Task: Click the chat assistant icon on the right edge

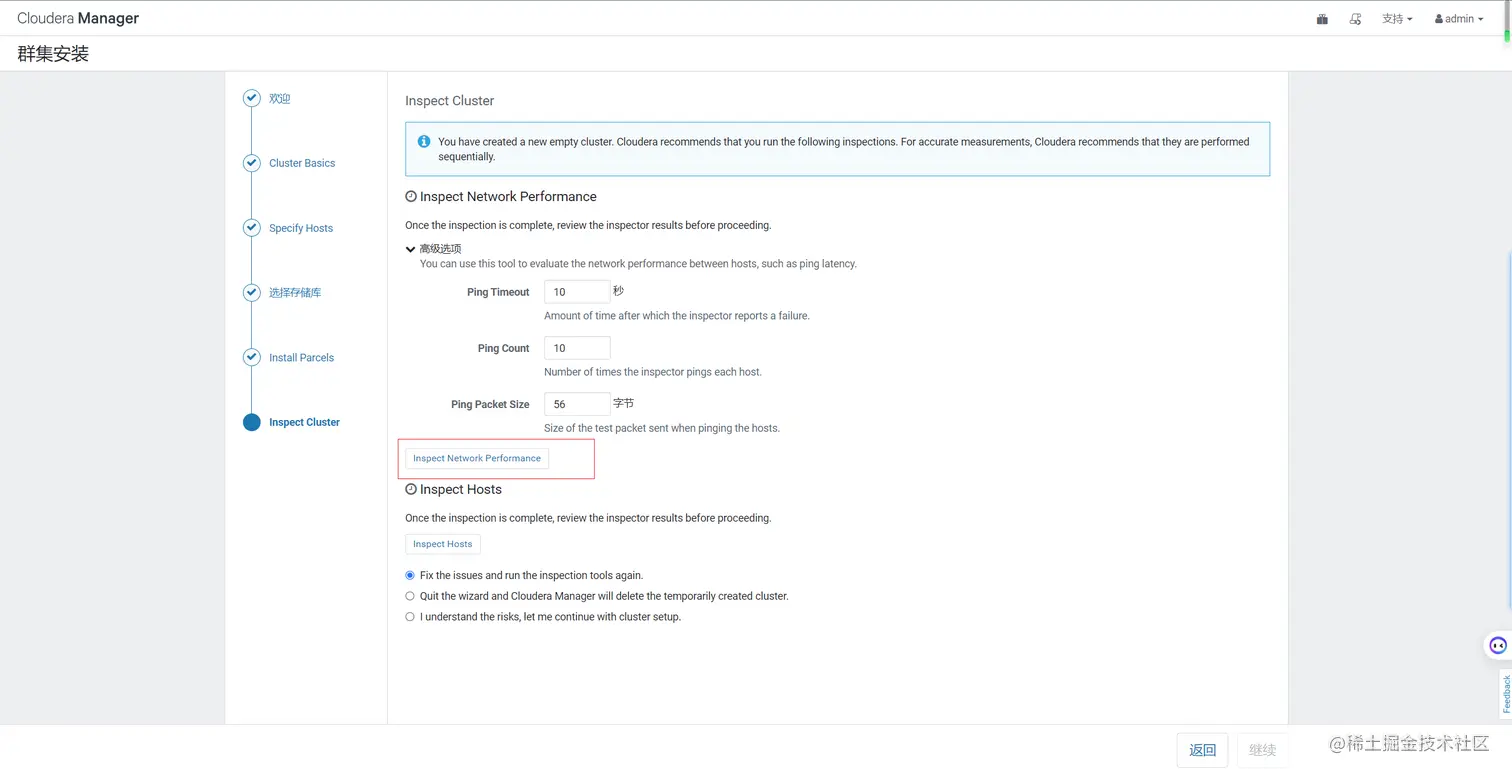Action: pos(1497,645)
